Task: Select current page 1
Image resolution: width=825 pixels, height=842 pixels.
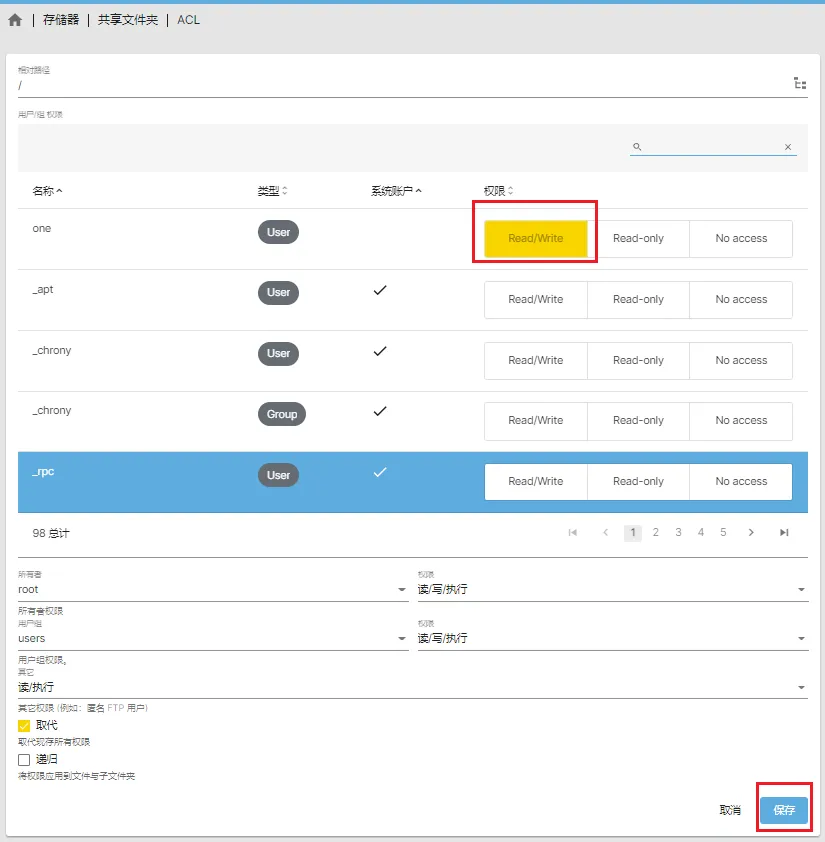Action: (x=633, y=533)
